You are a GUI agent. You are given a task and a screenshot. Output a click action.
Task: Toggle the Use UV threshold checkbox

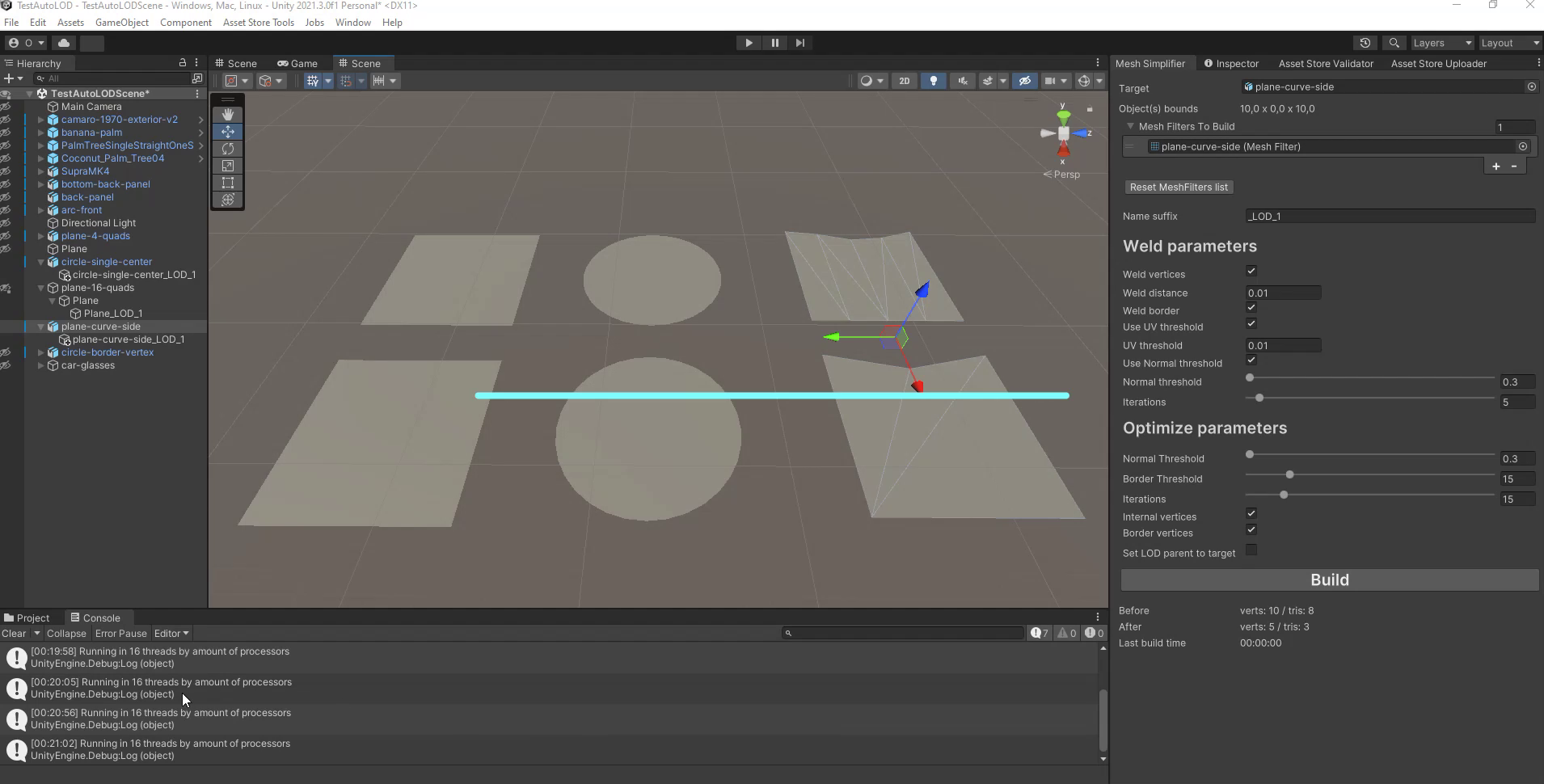click(1251, 323)
